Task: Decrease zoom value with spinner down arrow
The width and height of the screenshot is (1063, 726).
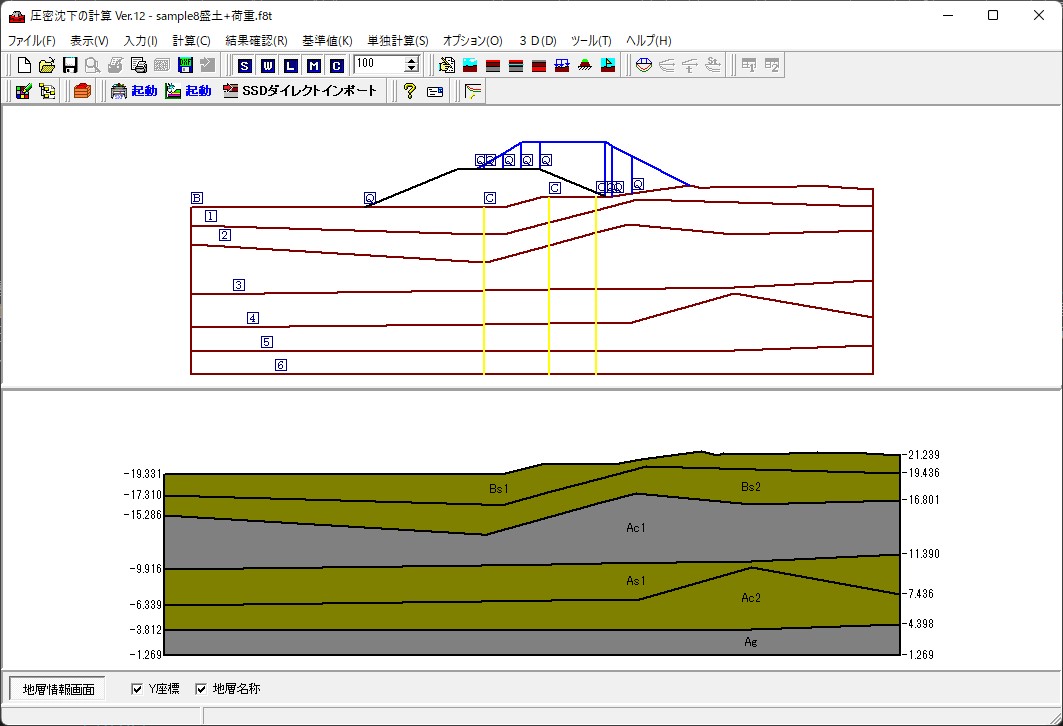Action: [x=412, y=69]
